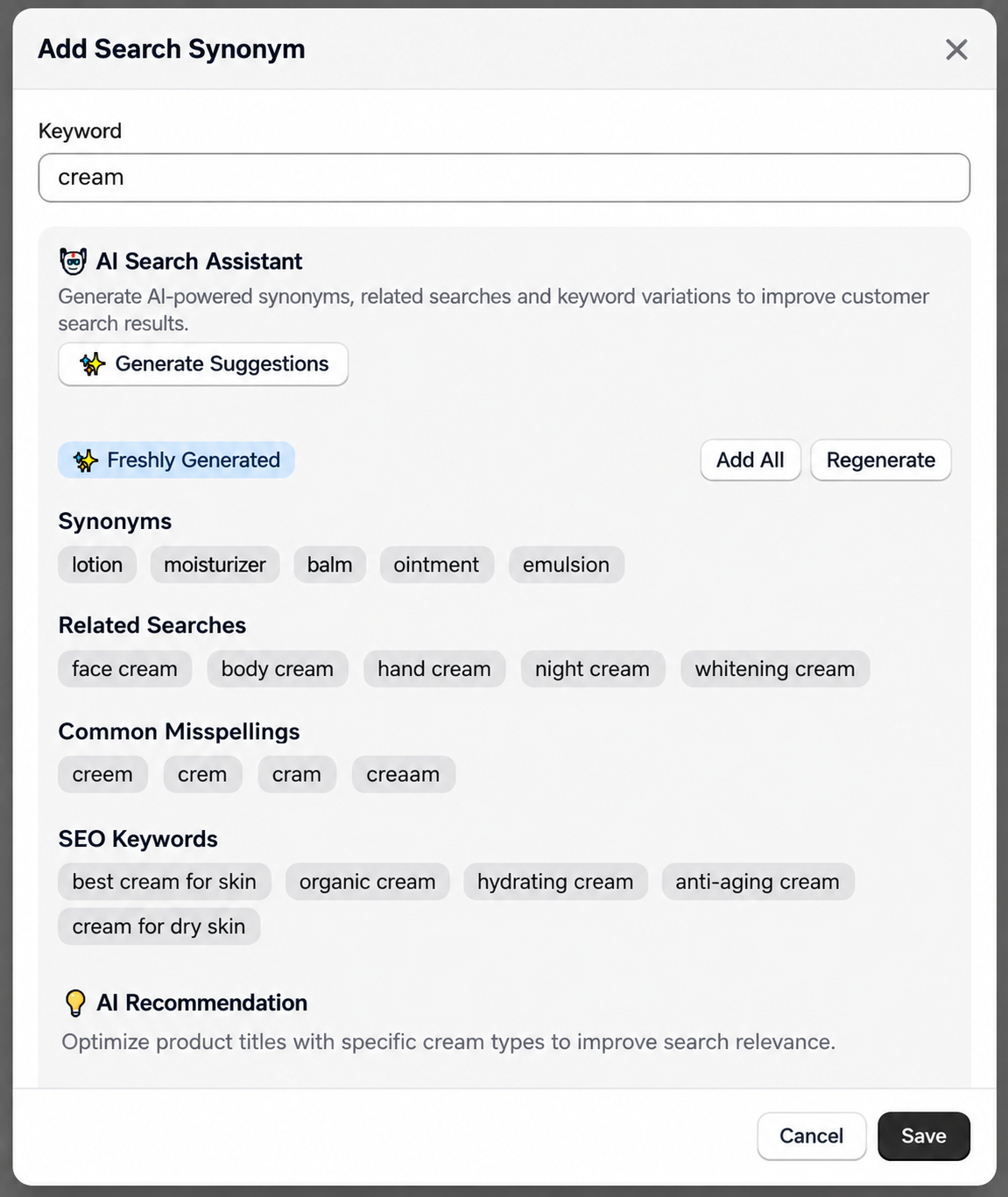Choose the cream for dry skin keyword
This screenshot has height=1197, width=1008.
click(159, 926)
